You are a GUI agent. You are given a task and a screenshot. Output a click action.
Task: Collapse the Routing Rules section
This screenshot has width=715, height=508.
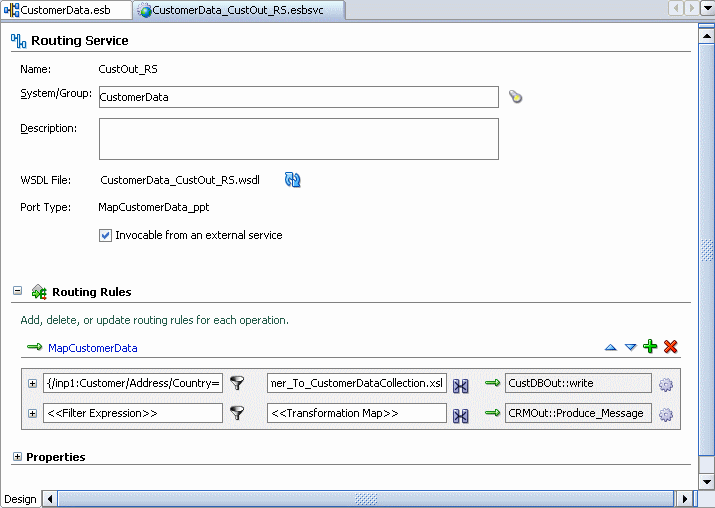pyautogui.click(x=17, y=290)
